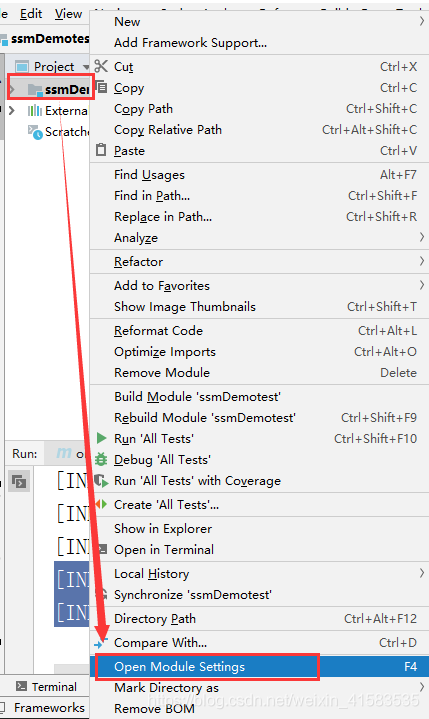Click the Copy icon in context menu
This screenshot has width=429, height=719.
coord(101,87)
